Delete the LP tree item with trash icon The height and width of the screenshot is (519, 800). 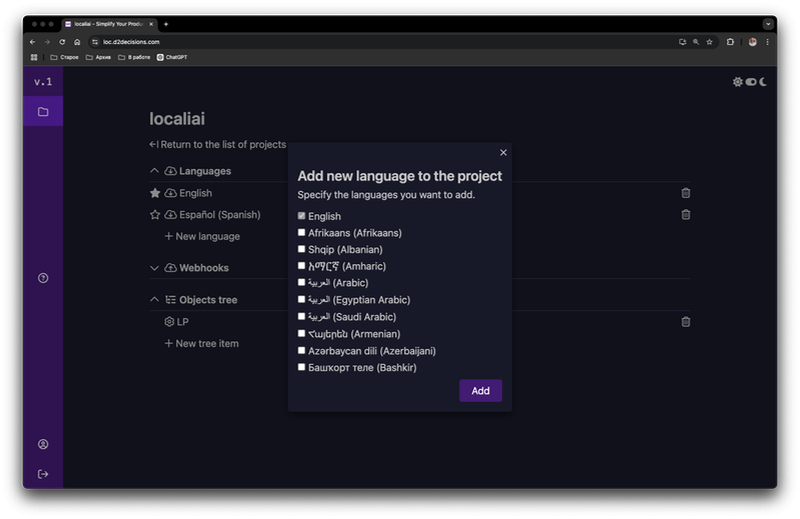pyautogui.click(x=686, y=322)
